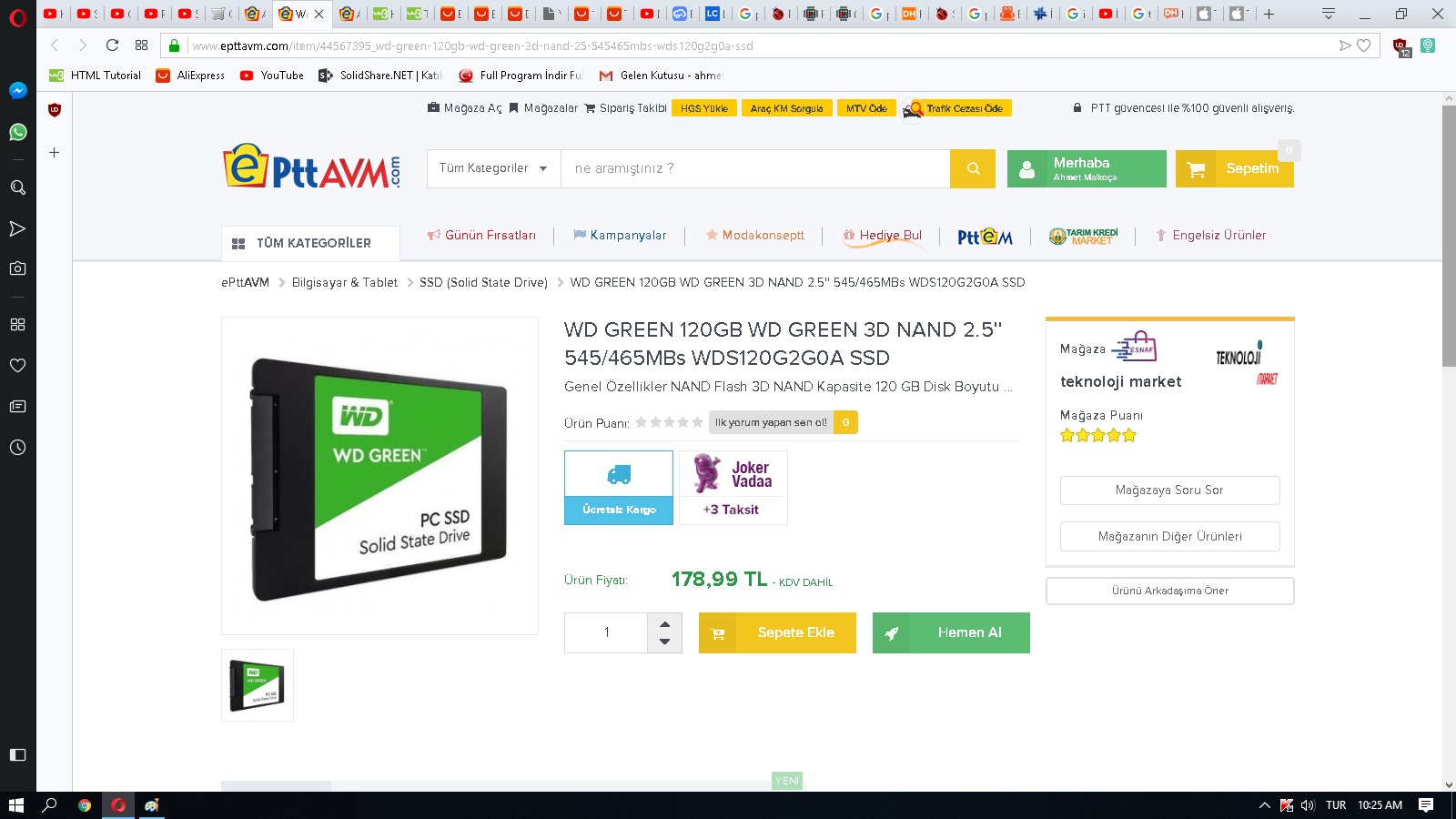The width and height of the screenshot is (1456, 819).
Task: Open the taskbar notification center
Action: pyautogui.click(x=1426, y=805)
